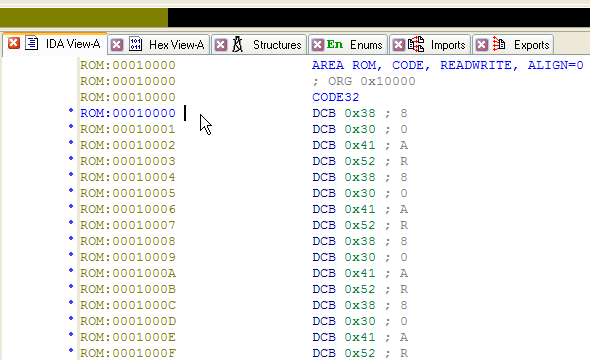Click the Structures tab icon
This screenshot has height=360, width=590.
[237, 44]
